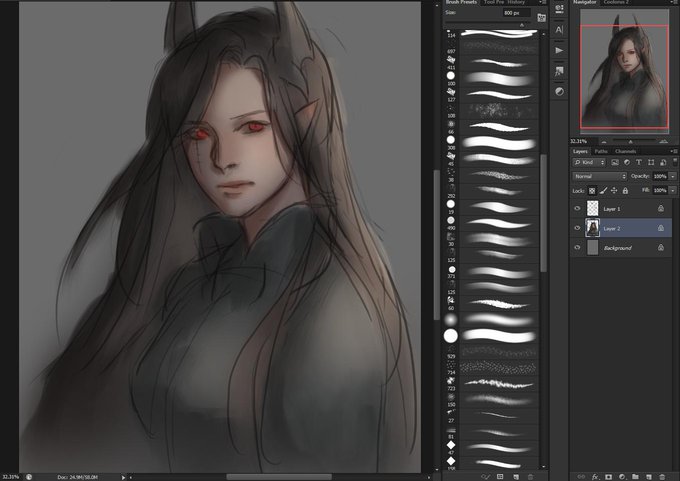This screenshot has height=481, width=680.
Task: Enable lock transparent pixels icon
Action: pyautogui.click(x=592, y=191)
